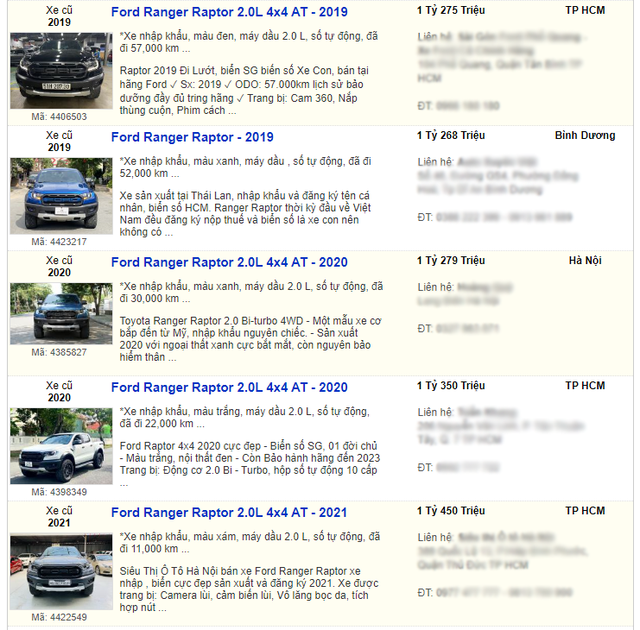View the blue Raptor photo above Mã 4423217
The width and height of the screenshot is (640, 630).
[48, 195]
